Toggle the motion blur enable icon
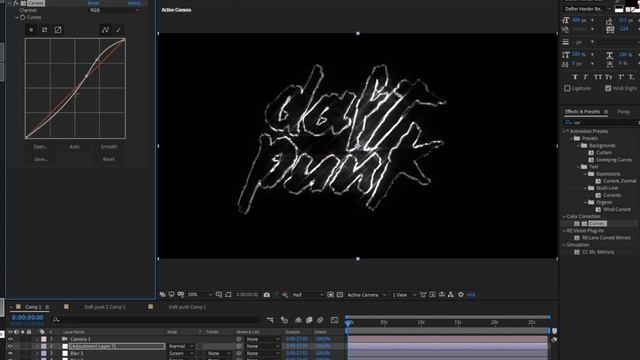Viewport: 640px width, 360px height. pos(320,320)
